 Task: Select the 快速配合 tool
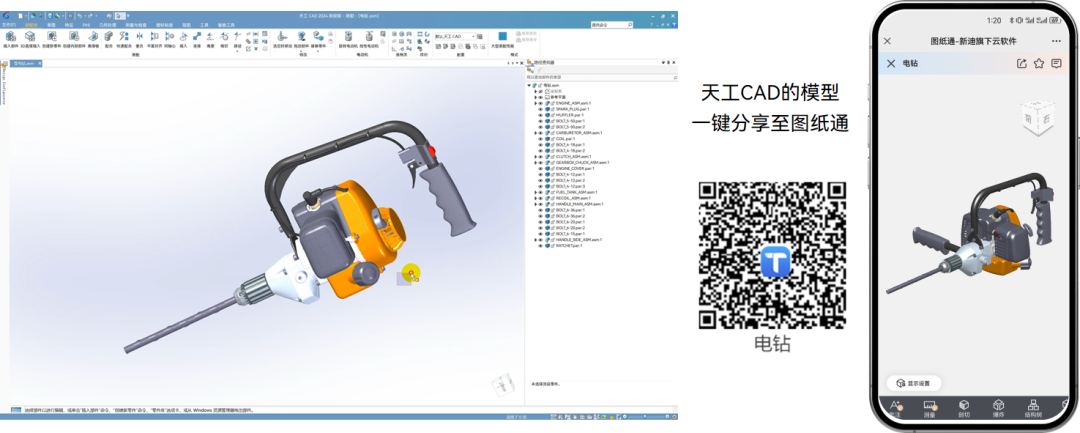pos(124,38)
